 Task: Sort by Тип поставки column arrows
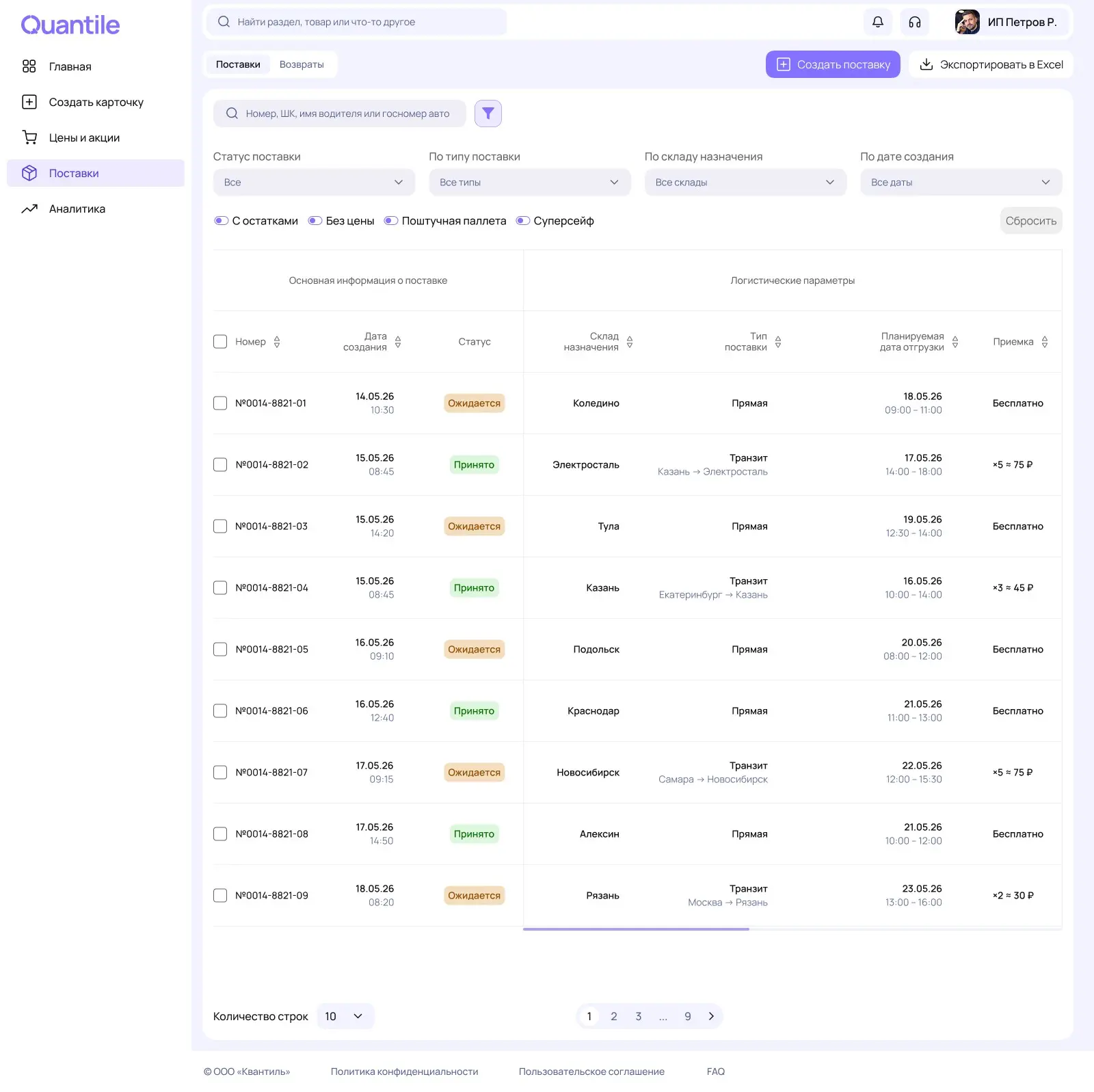click(778, 342)
